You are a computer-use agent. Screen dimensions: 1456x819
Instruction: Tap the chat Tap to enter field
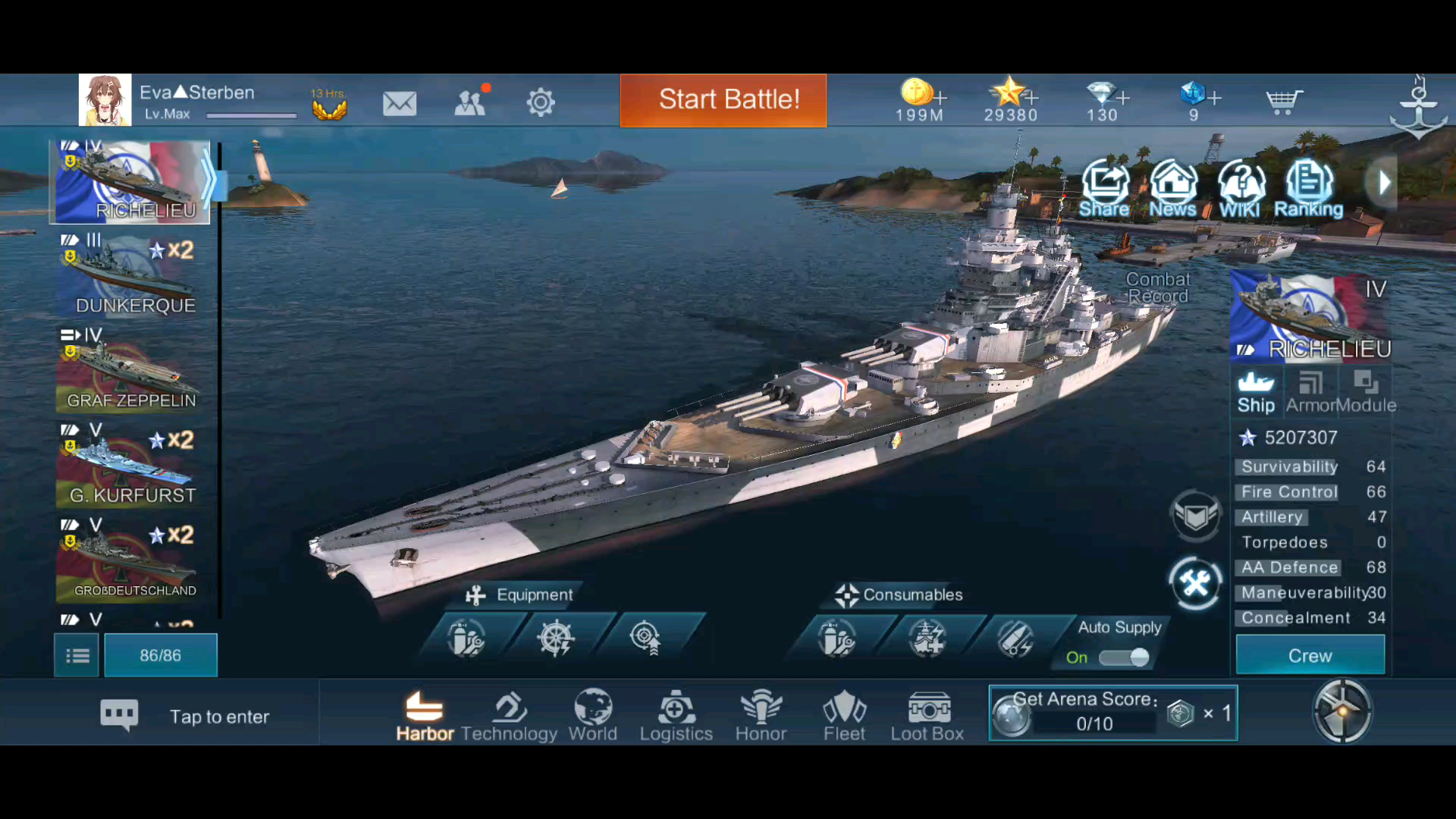pyautogui.click(x=219, y=717)
